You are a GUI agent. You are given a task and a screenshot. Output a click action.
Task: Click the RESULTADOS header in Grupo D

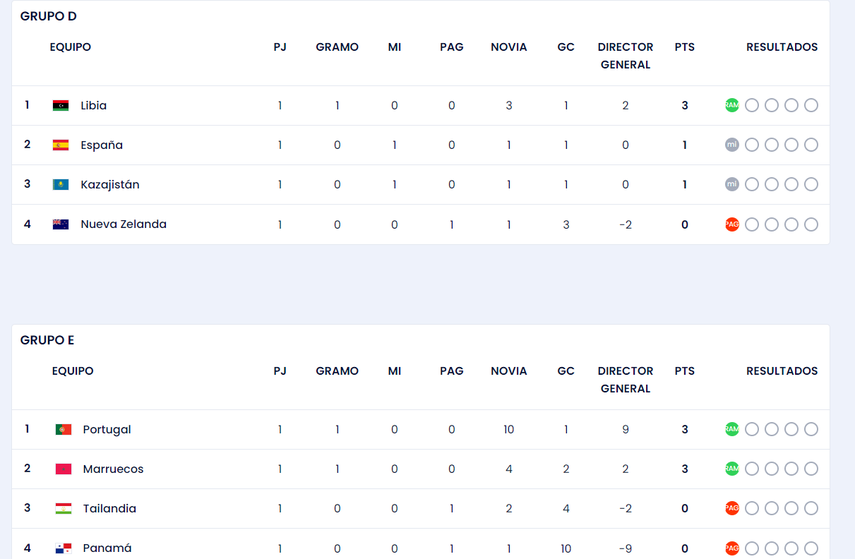tap(782, 47)
